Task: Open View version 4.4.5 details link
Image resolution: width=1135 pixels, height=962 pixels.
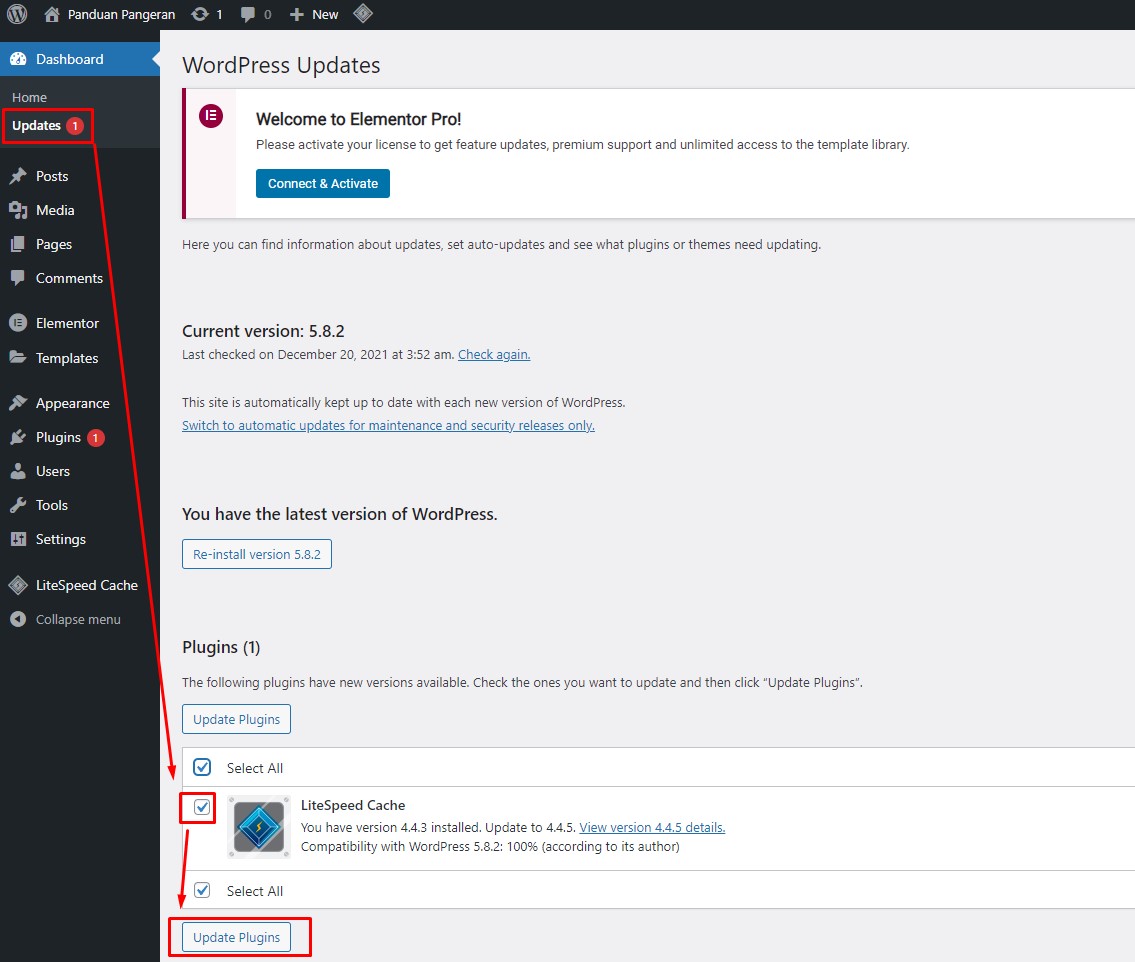Action: (652, 827)
